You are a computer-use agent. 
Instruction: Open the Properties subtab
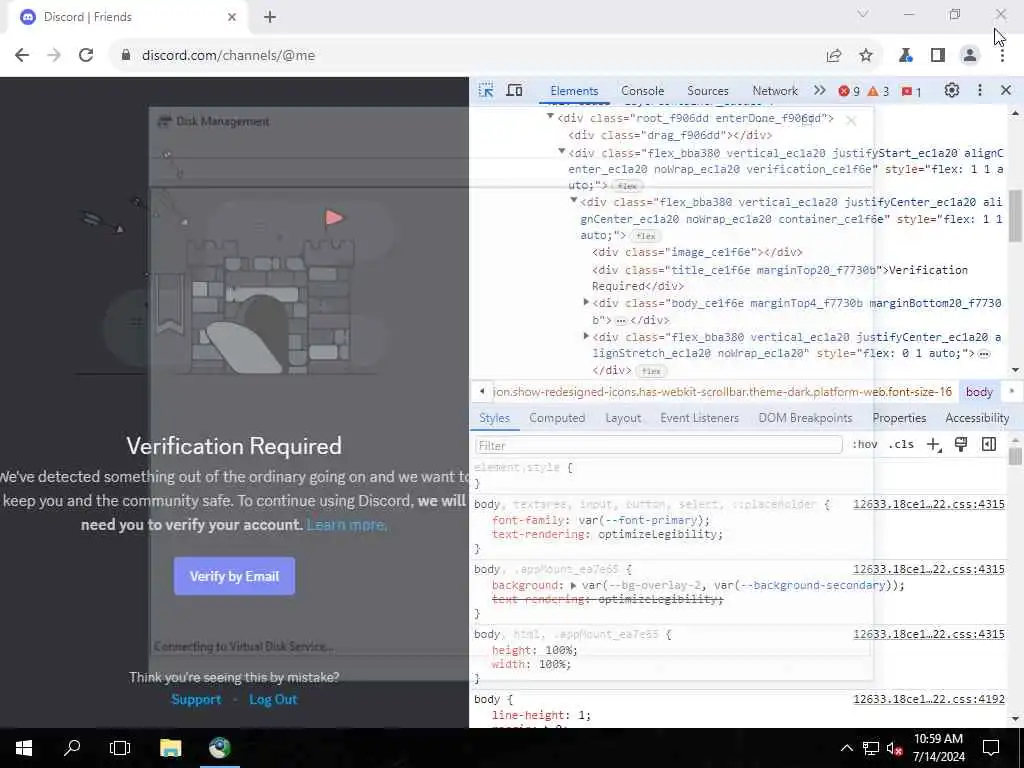(x=899, y=418)
